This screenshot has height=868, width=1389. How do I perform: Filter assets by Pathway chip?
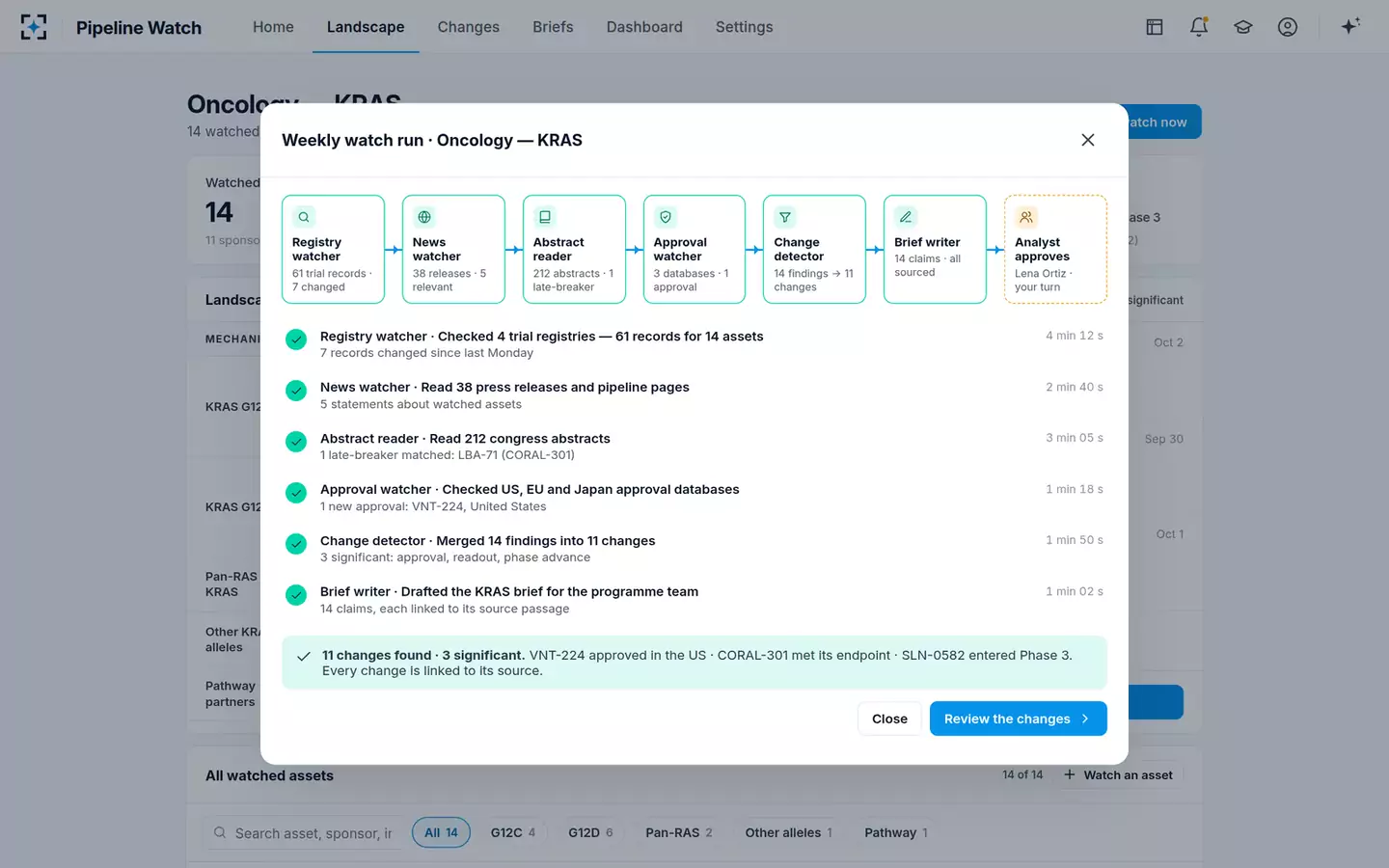click(896, 832)
